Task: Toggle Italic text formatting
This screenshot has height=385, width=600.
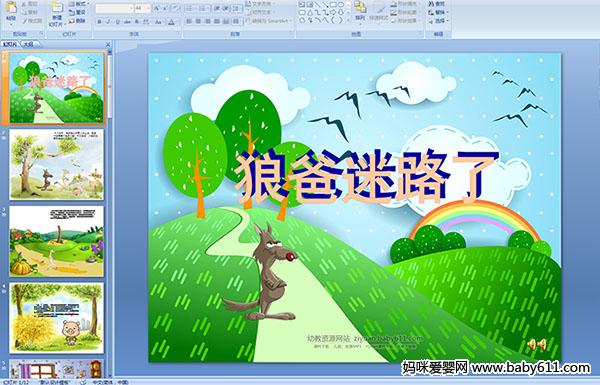Action: point(108,22)
